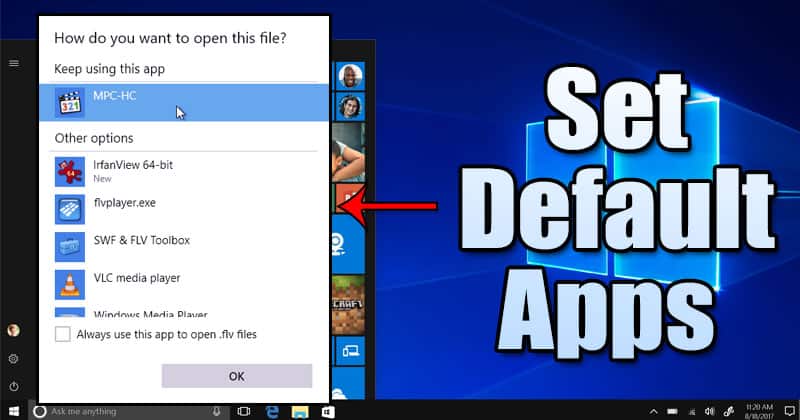Screen dimensions: 800x420
Task: Expand the Start menu hamburger icon
Action: (x=14, y=63)
